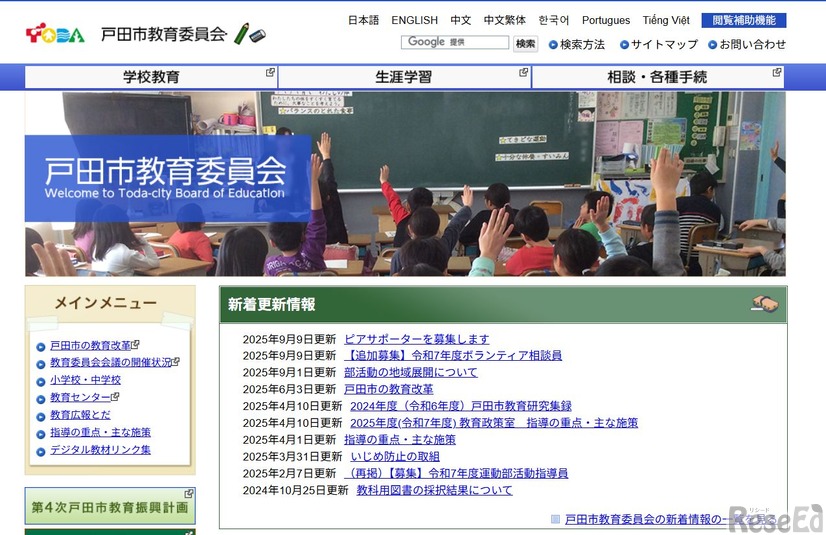Open 教育広報とだ menu link
826x535 pixels.
point(80,414)
